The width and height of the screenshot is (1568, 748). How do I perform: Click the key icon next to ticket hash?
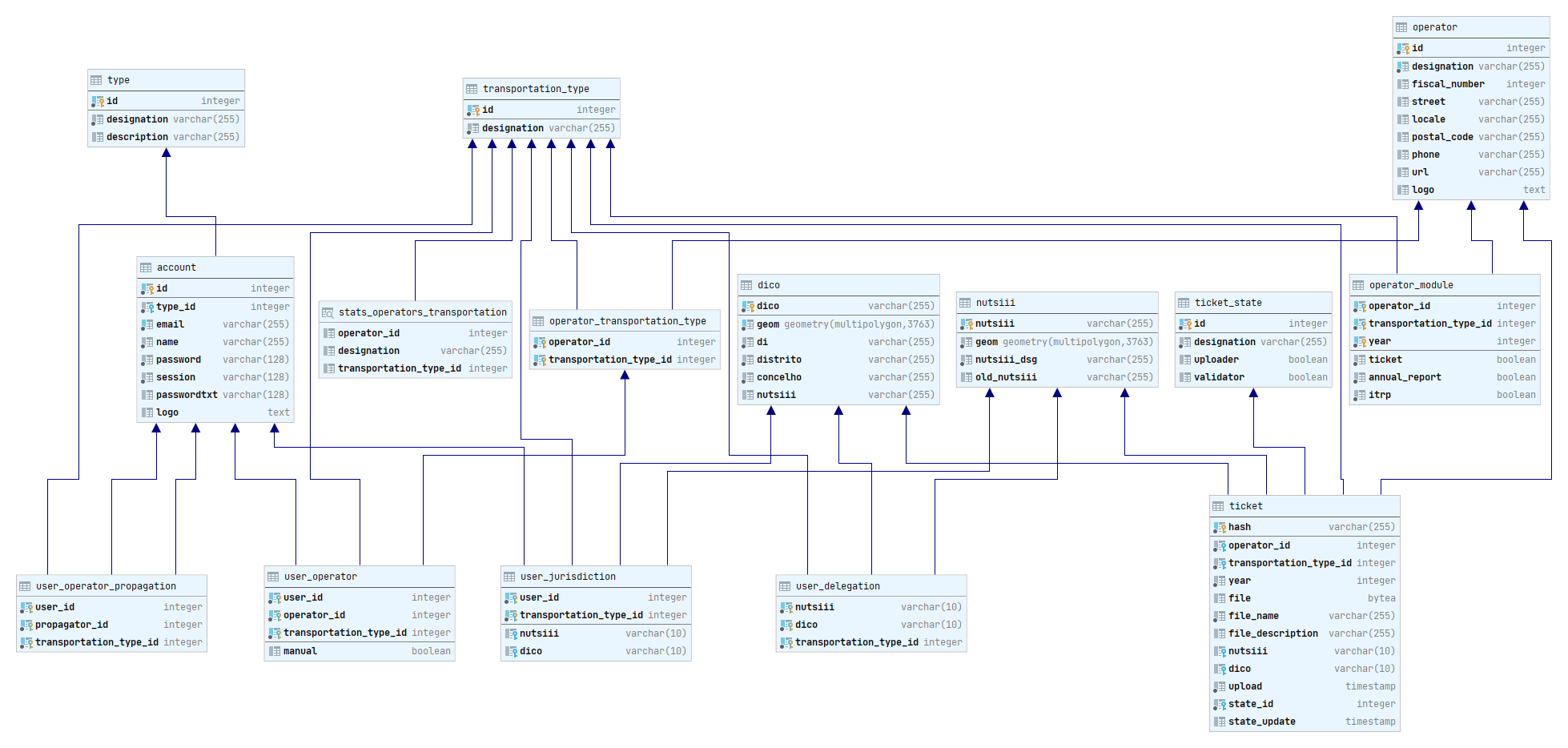(x=1220, y=527)
